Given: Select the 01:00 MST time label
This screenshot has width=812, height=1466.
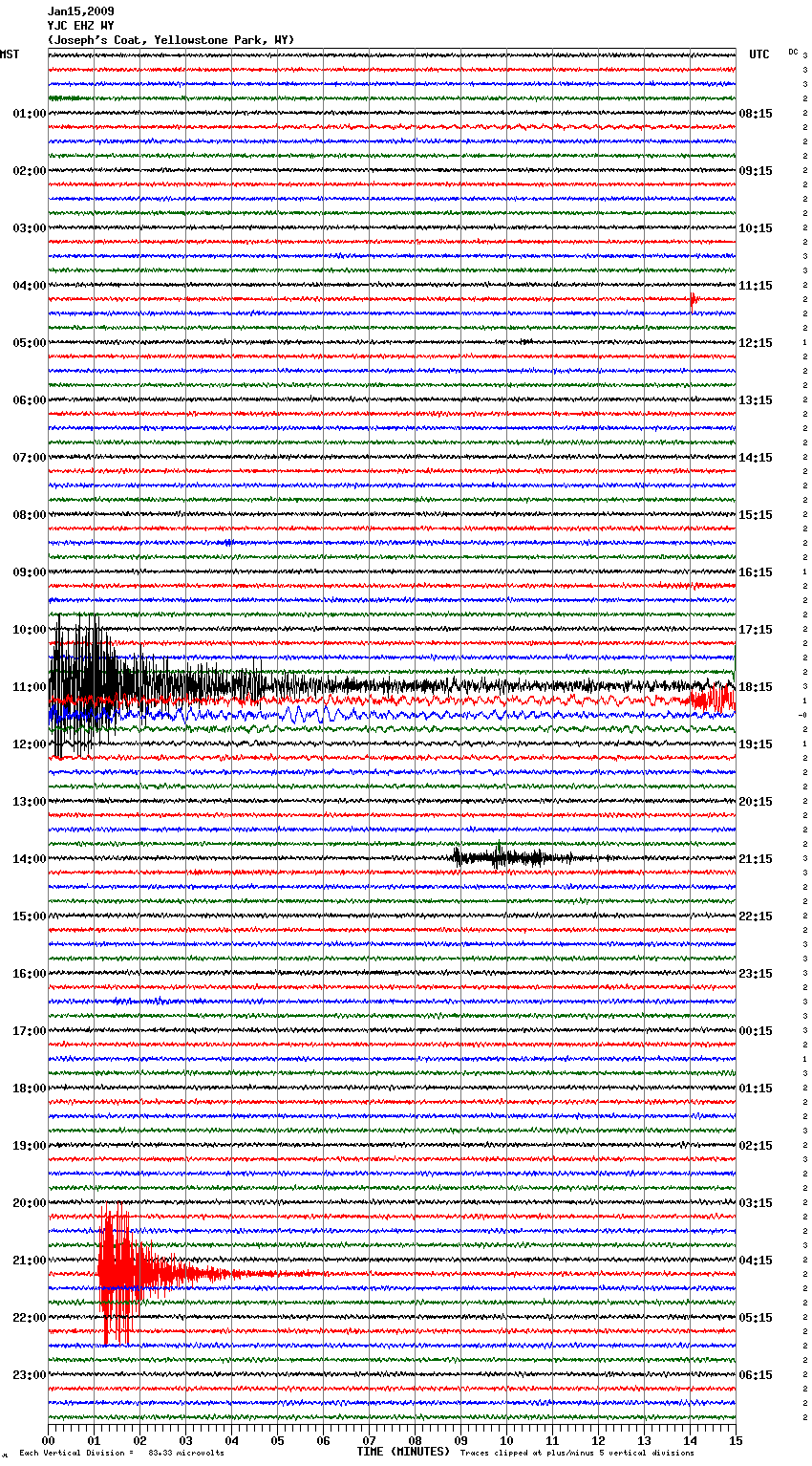Looking at the screenshot, I should pos(30,114).
